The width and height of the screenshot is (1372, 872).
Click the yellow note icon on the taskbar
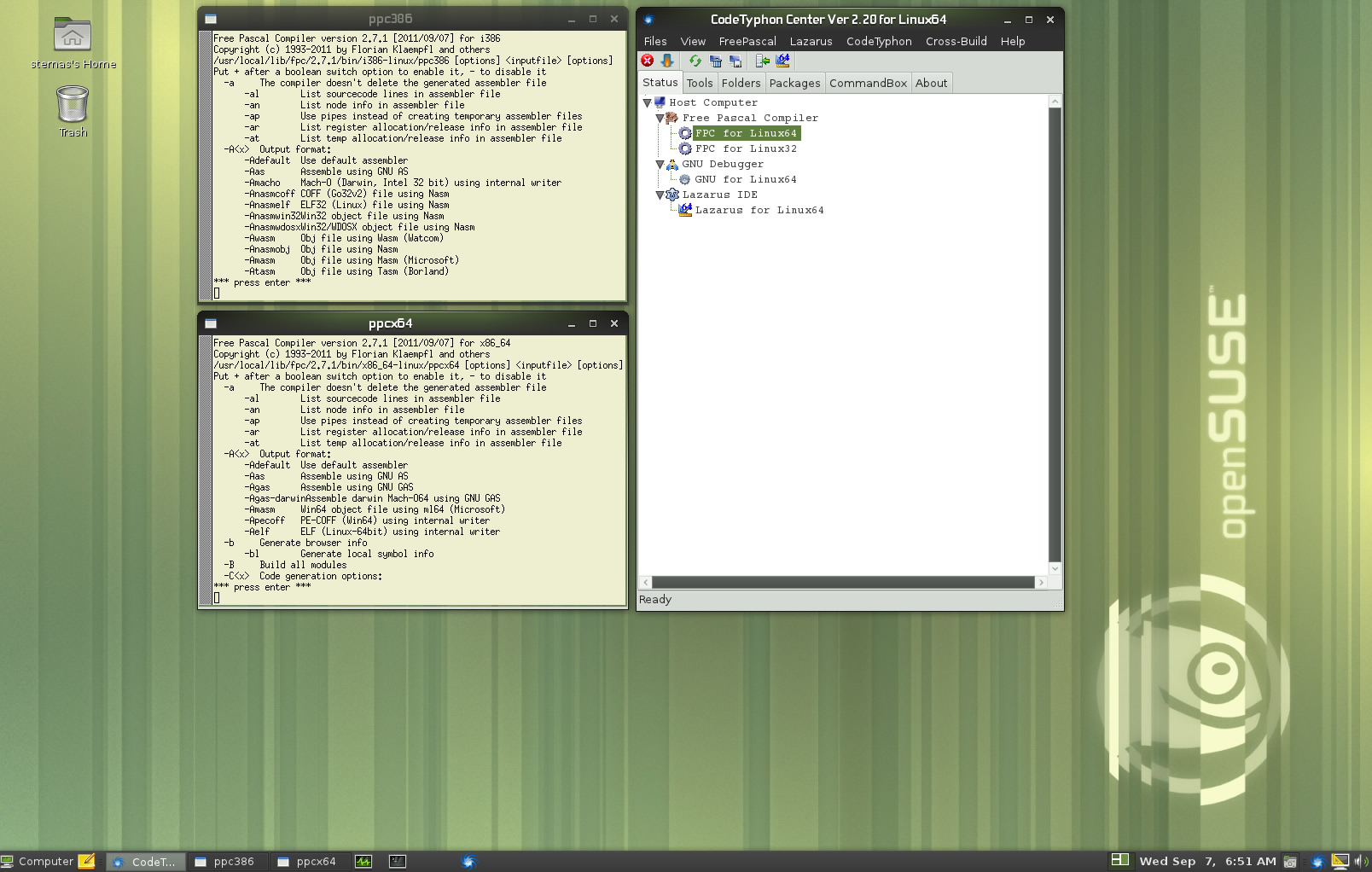87,861
